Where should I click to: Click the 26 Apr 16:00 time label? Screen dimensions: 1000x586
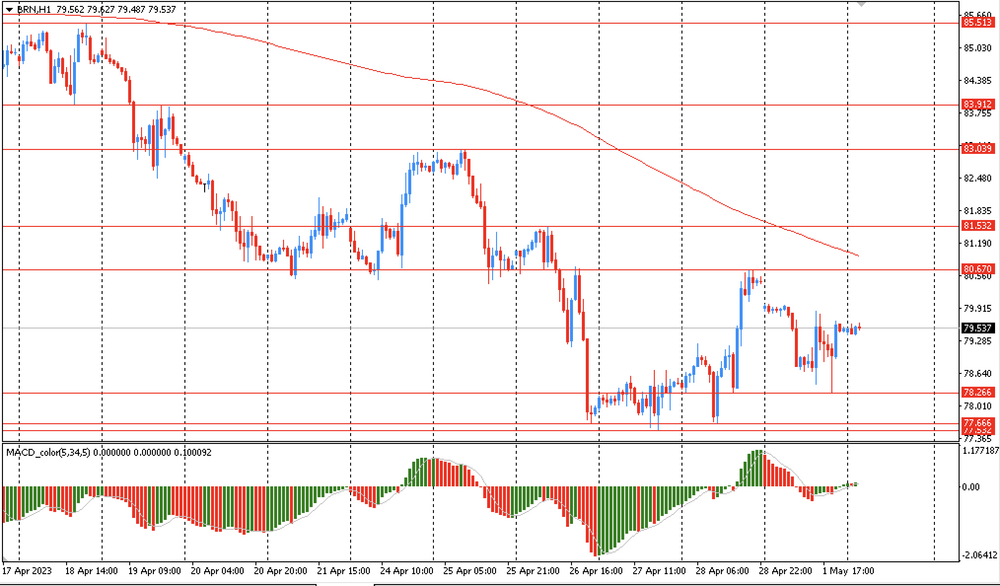[598, 570]
